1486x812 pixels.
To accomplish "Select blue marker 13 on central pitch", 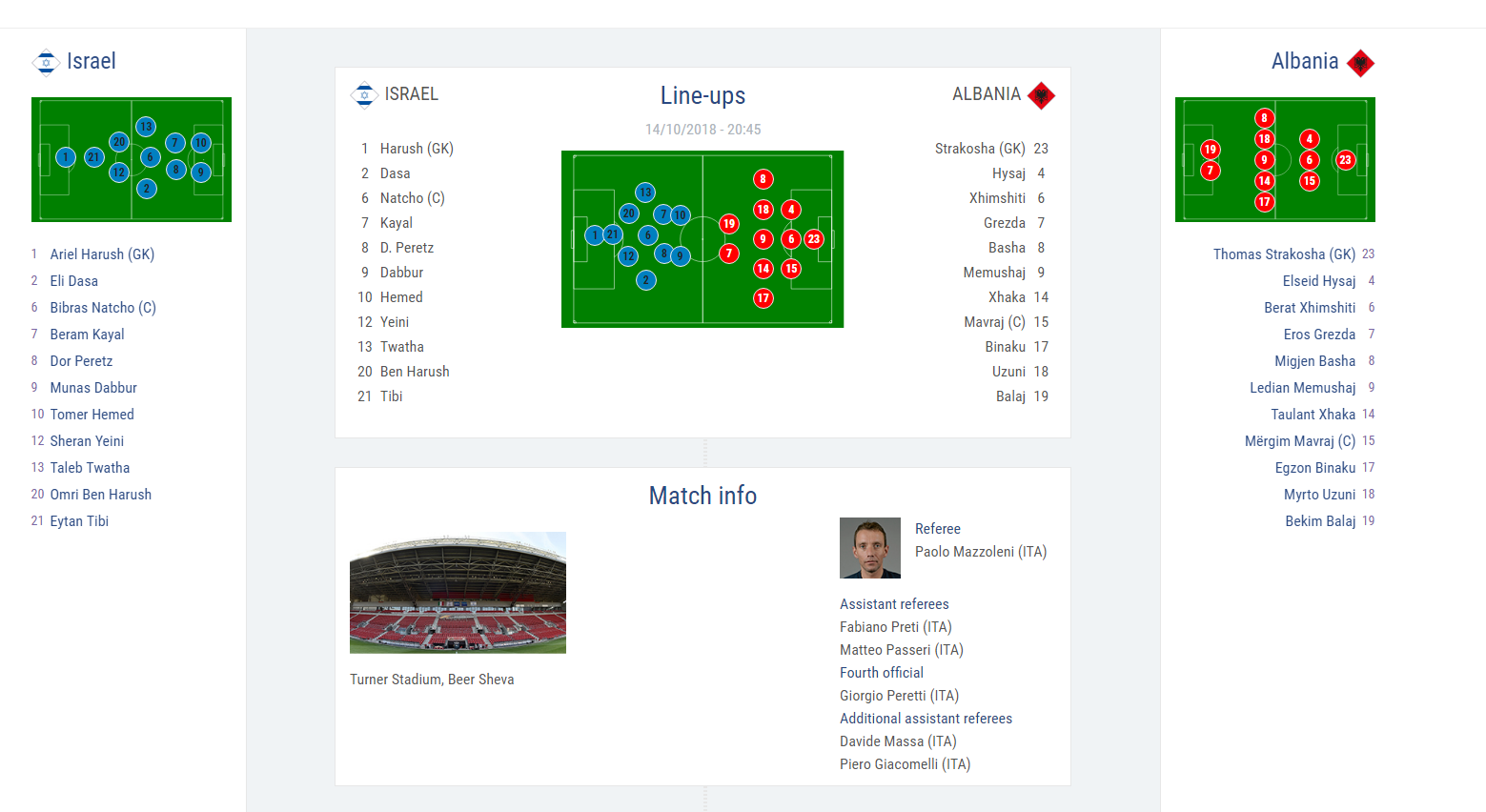I will tap(645, 193).
